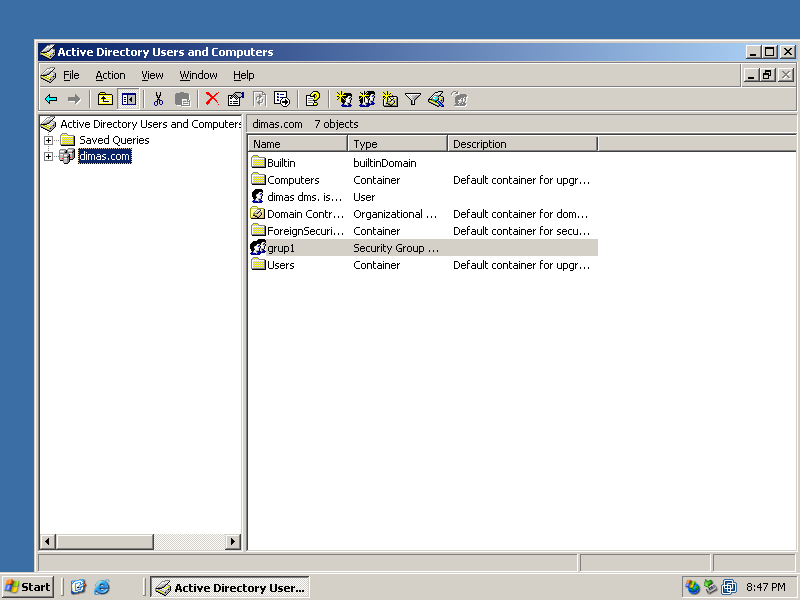
Task: Find objects using the Find icon
Action: click(x=435, y=99)
